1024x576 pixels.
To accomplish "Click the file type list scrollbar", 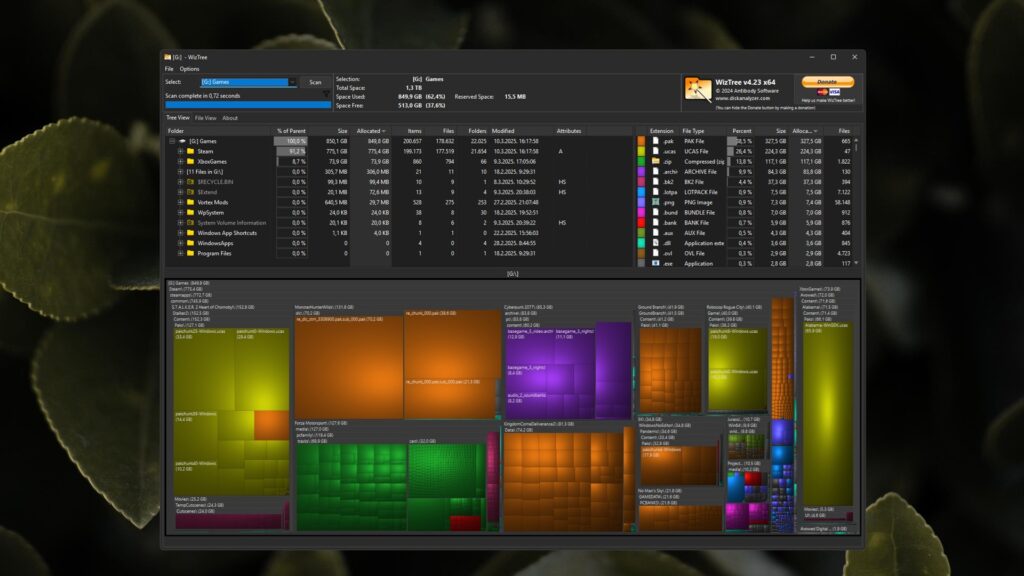I will point(856,202).
